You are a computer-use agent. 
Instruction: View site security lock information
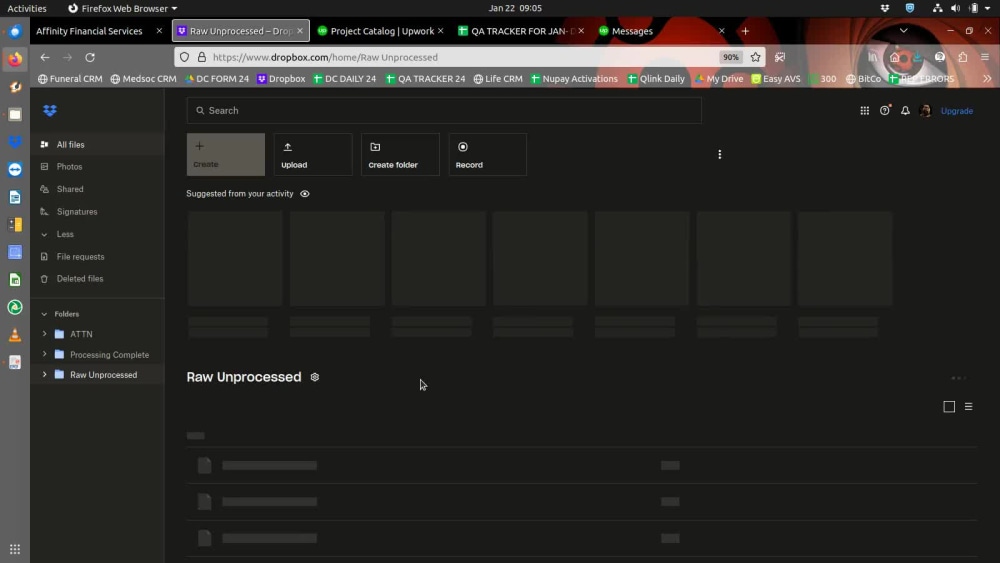[x=202, y=57]
